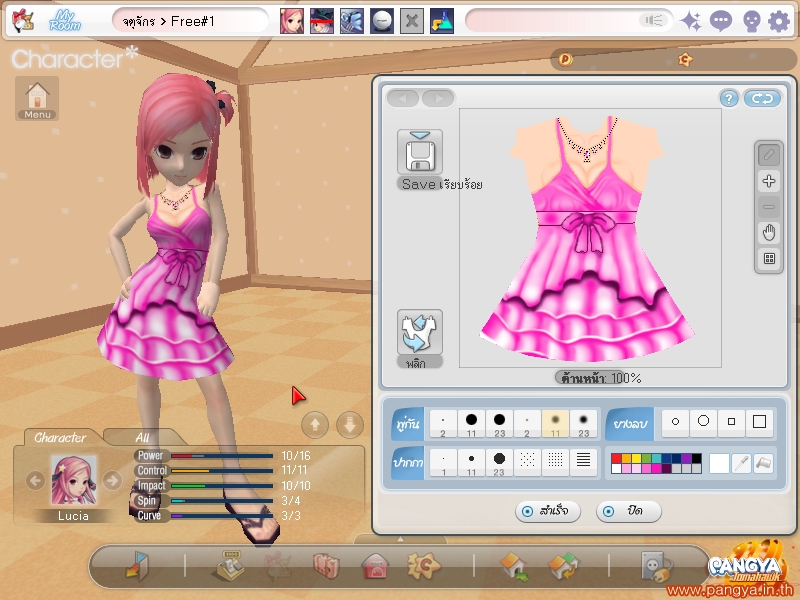
Task: Select the pen tip size 1
Action: coord(443,463)
